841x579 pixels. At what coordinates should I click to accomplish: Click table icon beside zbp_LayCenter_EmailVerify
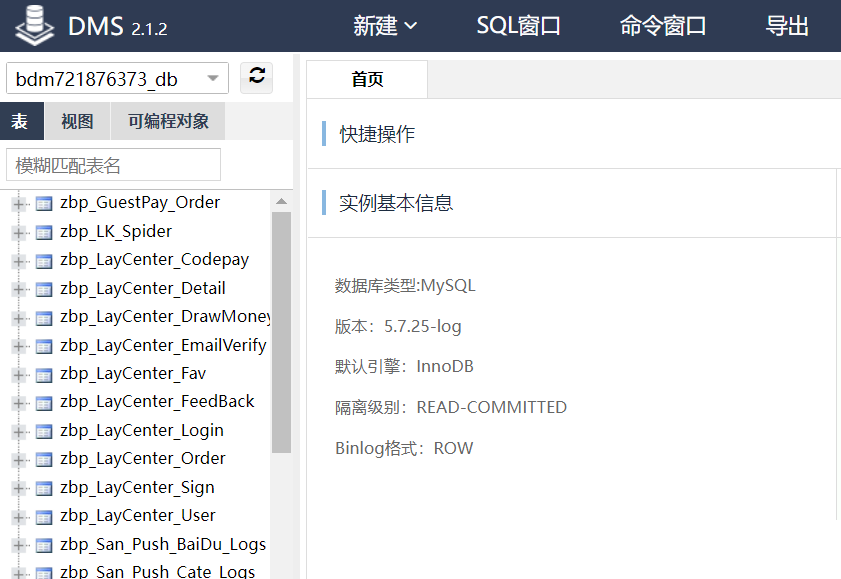[44, 346]
